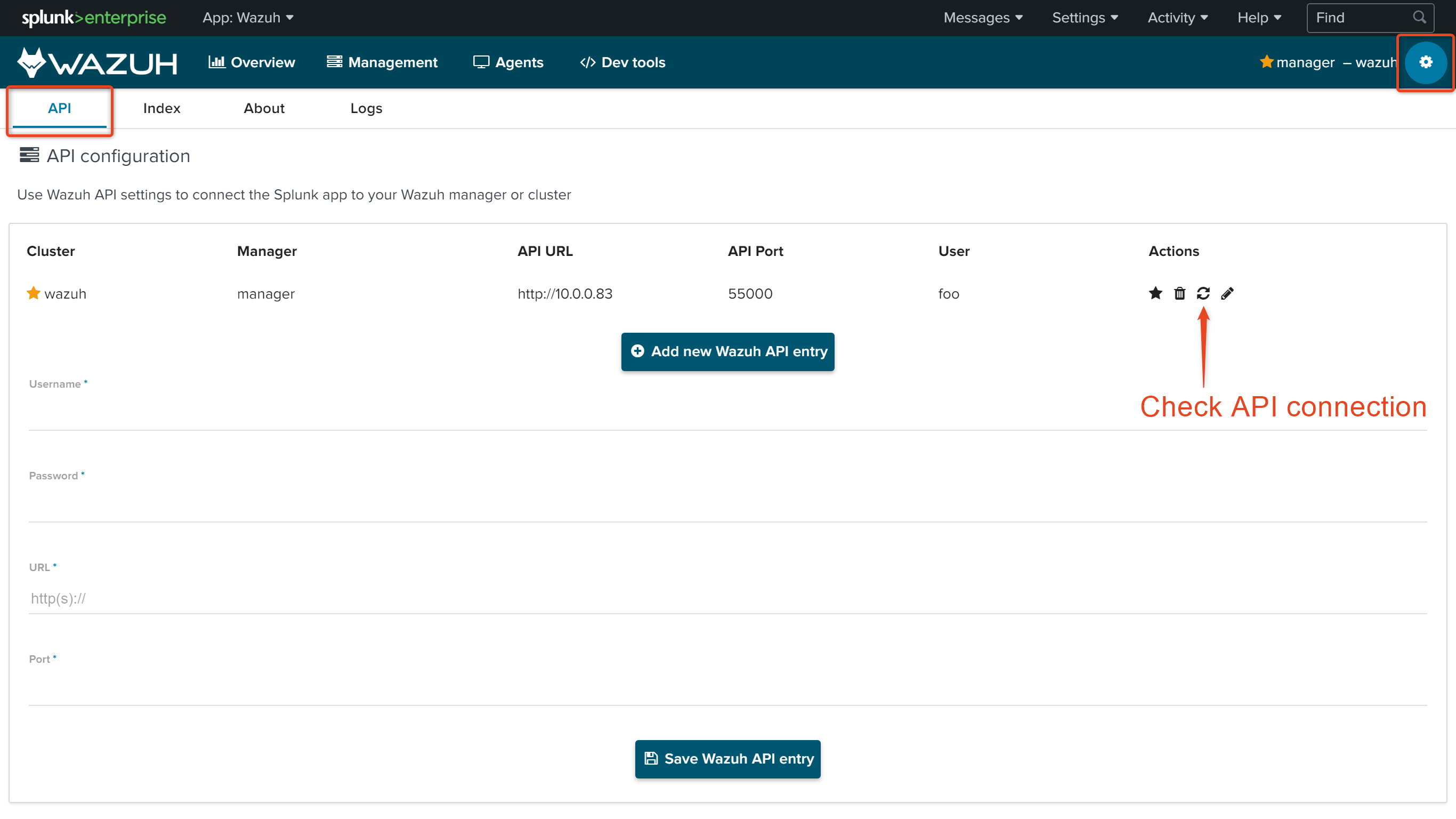
Task: Click the API configuration heading
Action: (x=118, y=156)
